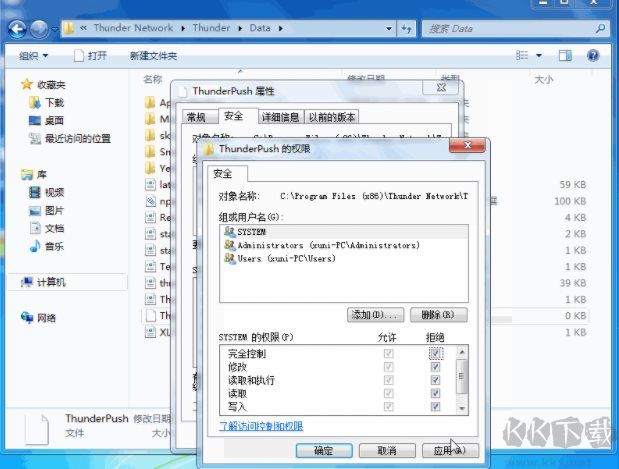Click 确定 in the permissions dialog
Viewport: 619px width, 469px height.
point(324,450)
